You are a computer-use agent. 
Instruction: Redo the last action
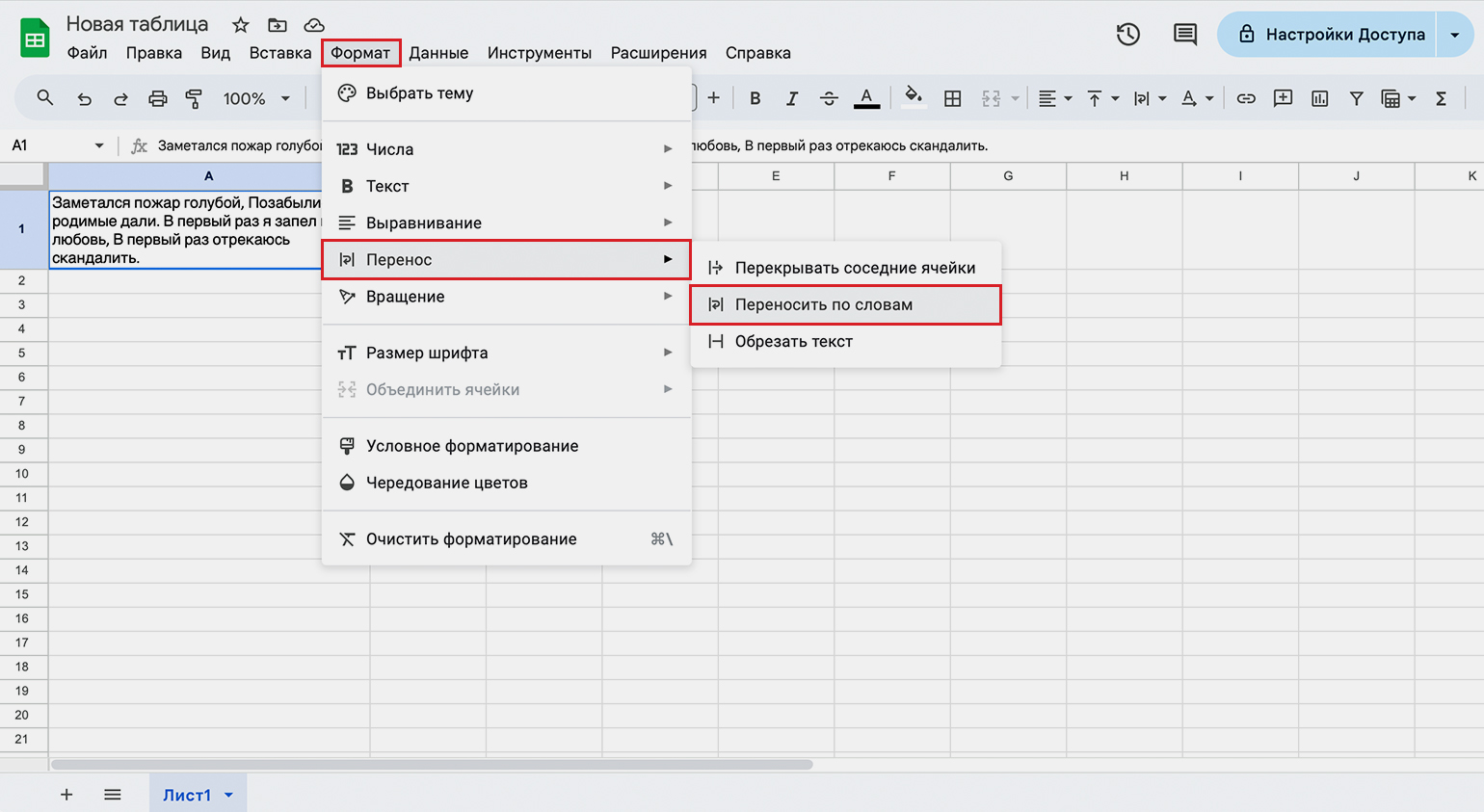pos(120,98)
